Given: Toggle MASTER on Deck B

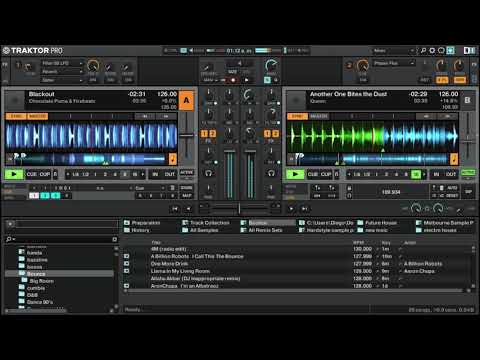Looking at the screenshot, I should [319, 116].
